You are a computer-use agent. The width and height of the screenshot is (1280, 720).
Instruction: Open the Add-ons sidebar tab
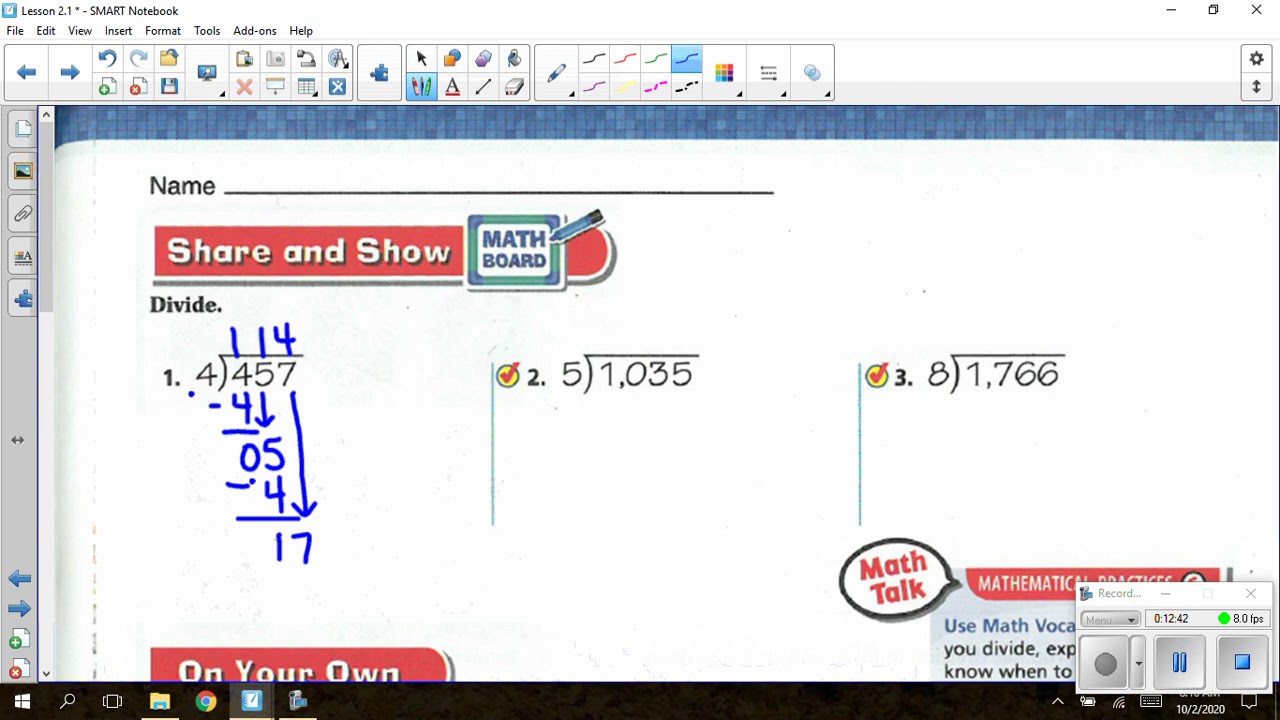click(x=22, y=299)
